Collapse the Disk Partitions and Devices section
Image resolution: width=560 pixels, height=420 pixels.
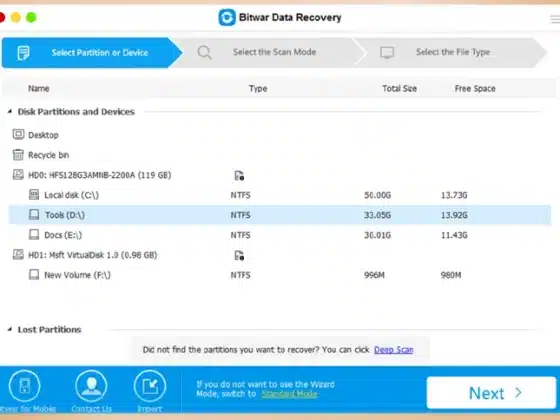pyautogui.click(x=10, y=112)
